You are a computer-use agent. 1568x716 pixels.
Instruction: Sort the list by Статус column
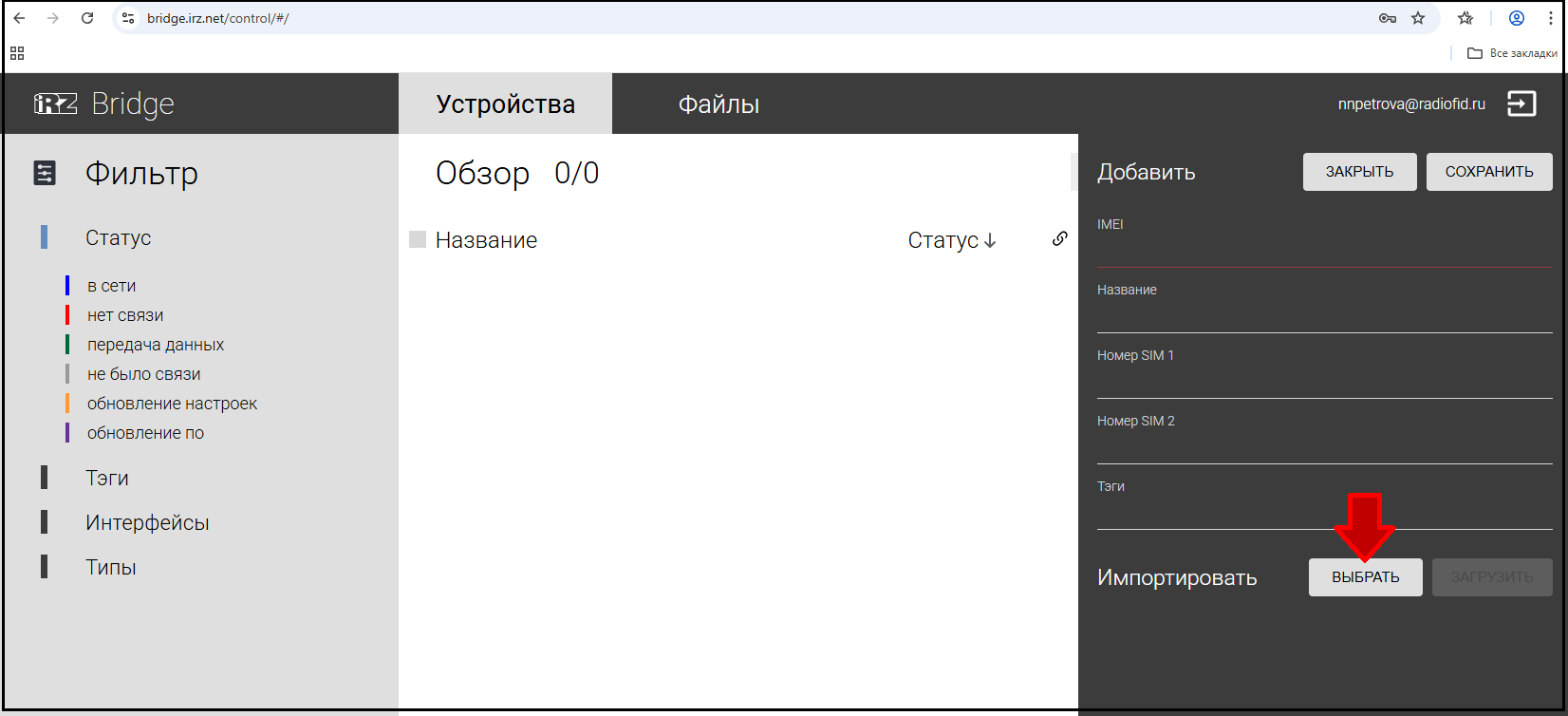tap(951, 240)
